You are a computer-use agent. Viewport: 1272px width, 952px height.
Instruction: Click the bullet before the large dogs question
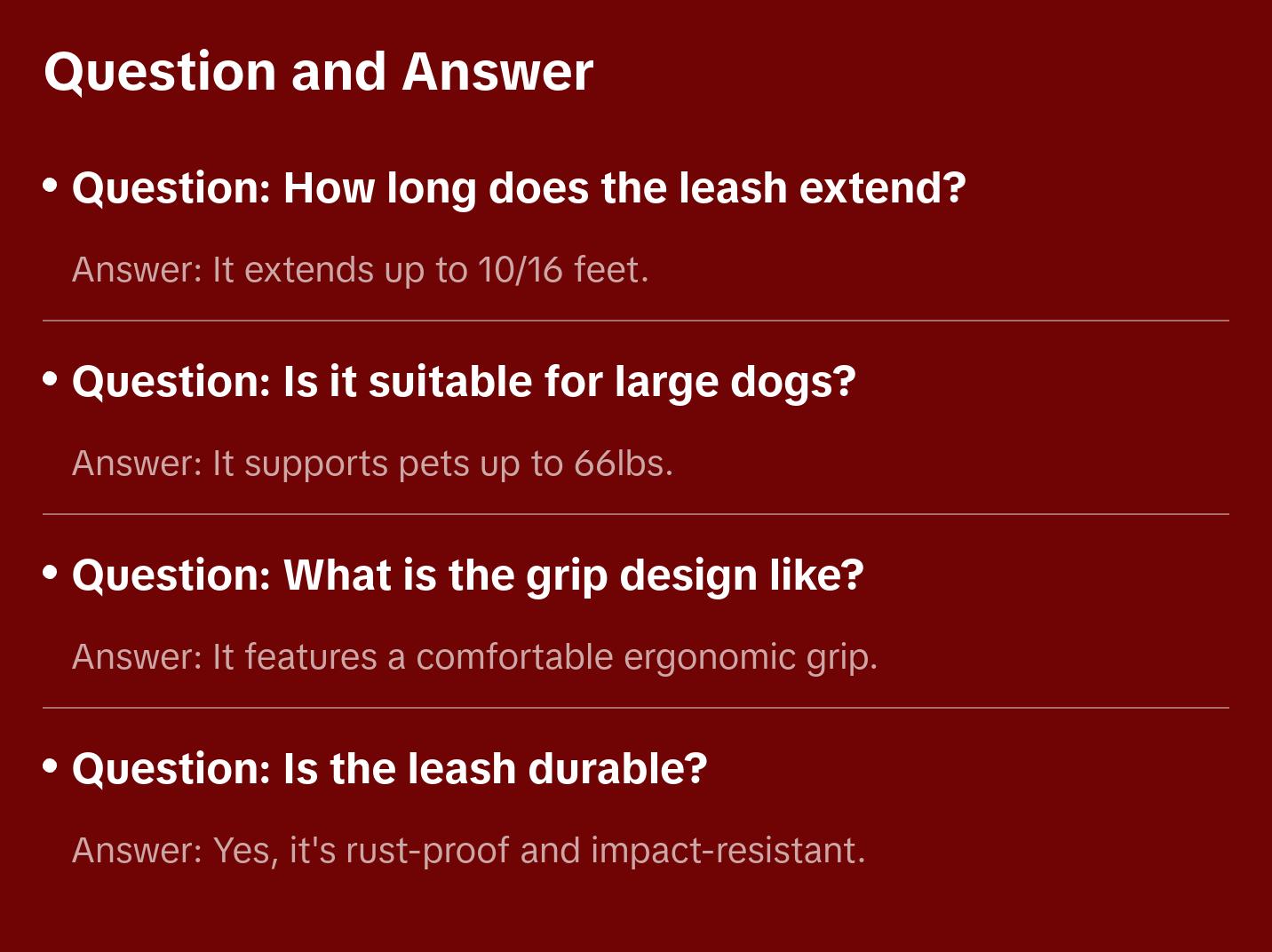(51, 378)
